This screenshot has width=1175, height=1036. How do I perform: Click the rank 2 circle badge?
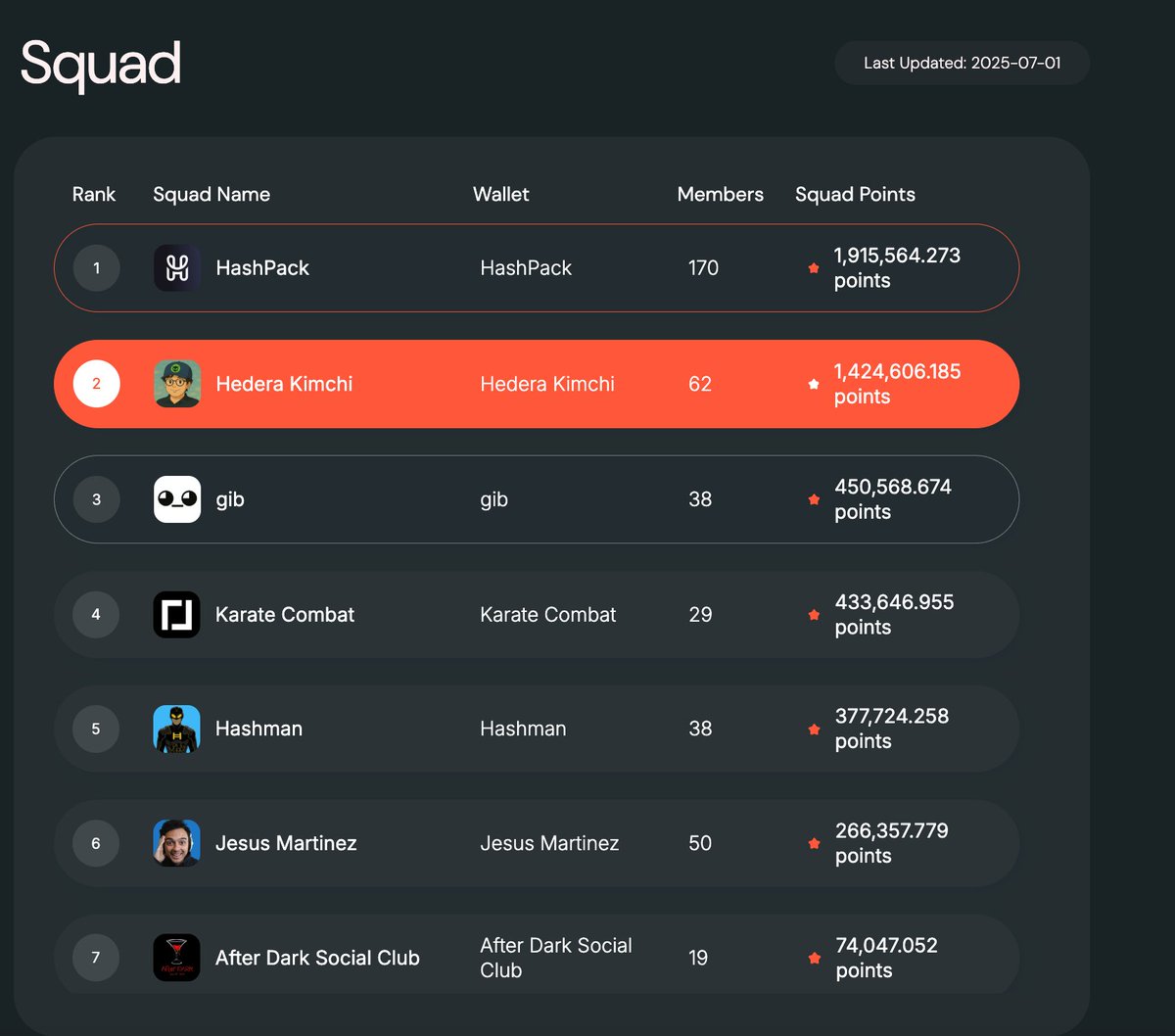[96, 384]
